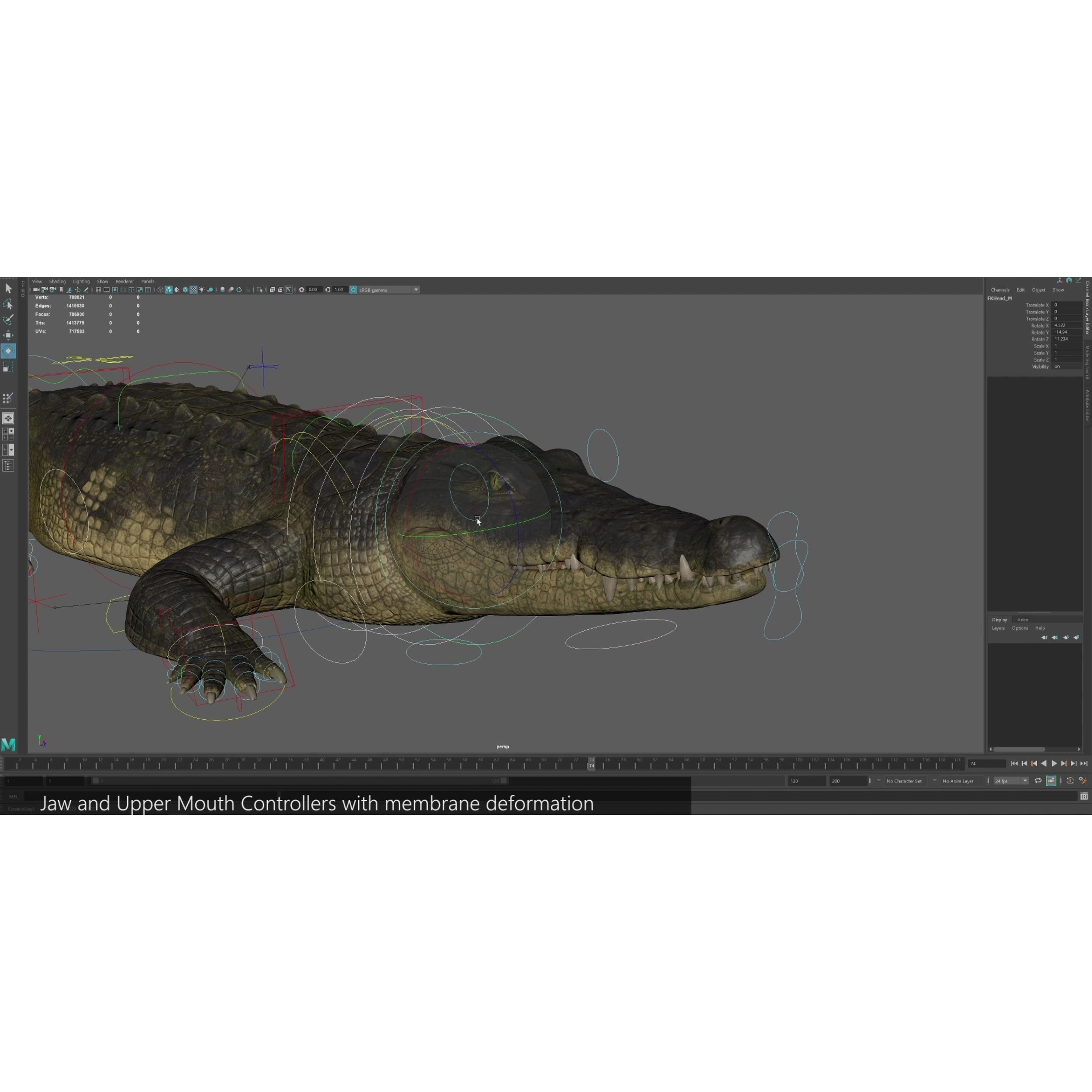Viewport: 1092px width, 1092px height.
Task: Activate the Lasso select tool
Action: click(8, 304)
